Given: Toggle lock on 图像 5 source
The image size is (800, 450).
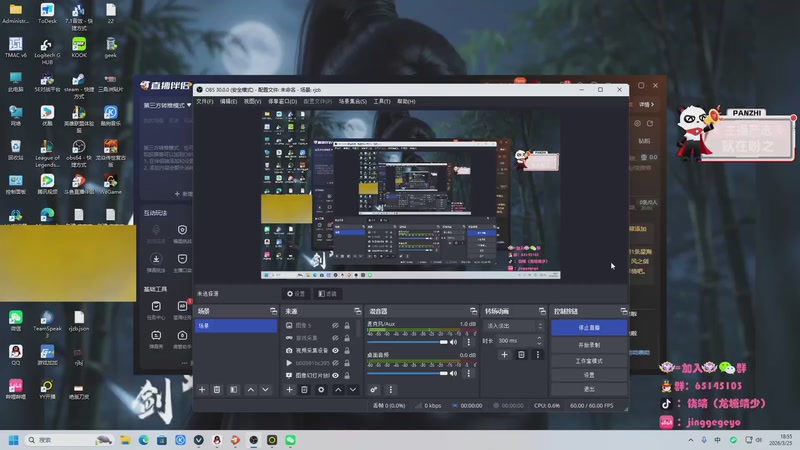Looking at the screenshot, I should (x=347, y=326).
